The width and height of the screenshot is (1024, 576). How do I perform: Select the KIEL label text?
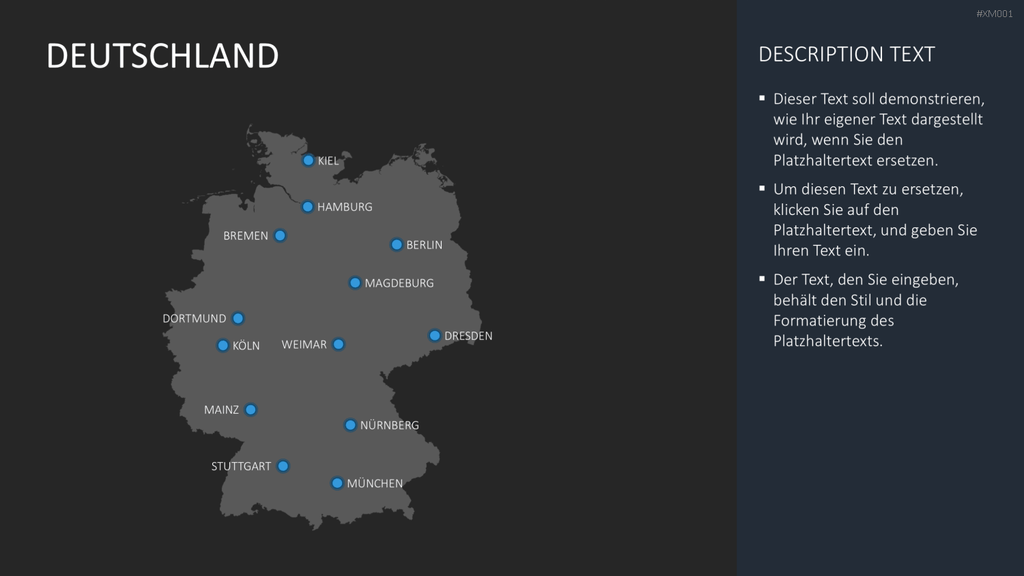click(328, 161)
